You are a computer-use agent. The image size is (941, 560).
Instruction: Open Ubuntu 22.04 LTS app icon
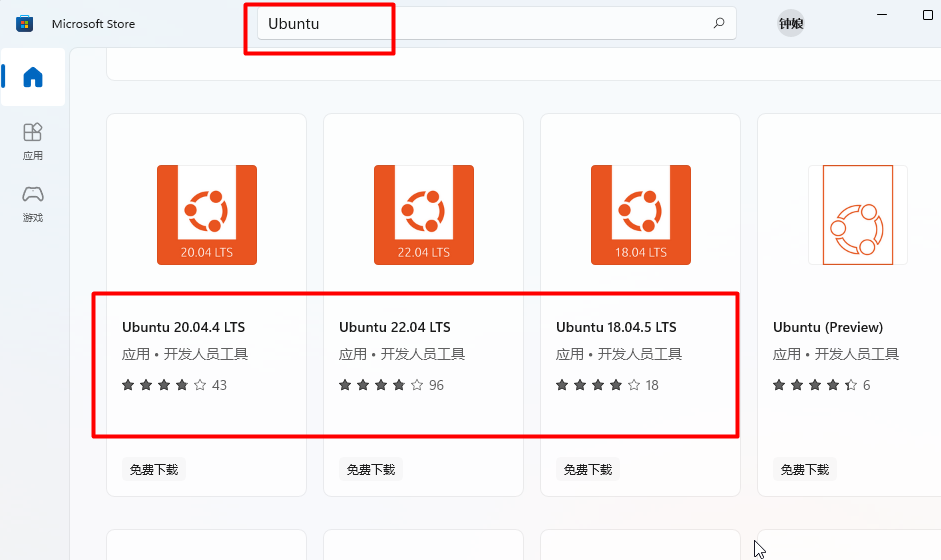(424, 215)
